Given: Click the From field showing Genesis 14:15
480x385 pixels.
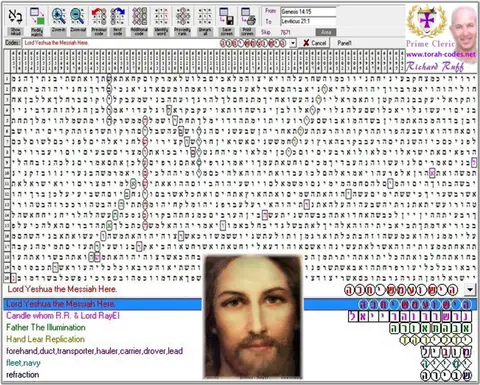Looking at the screenshot, I should (x=308, y=12).
